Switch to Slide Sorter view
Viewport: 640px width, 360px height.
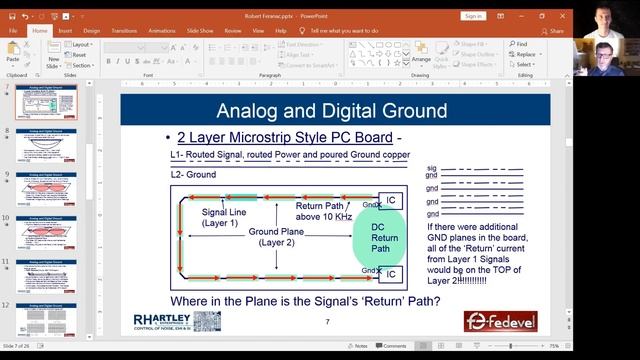click(441, 346)
